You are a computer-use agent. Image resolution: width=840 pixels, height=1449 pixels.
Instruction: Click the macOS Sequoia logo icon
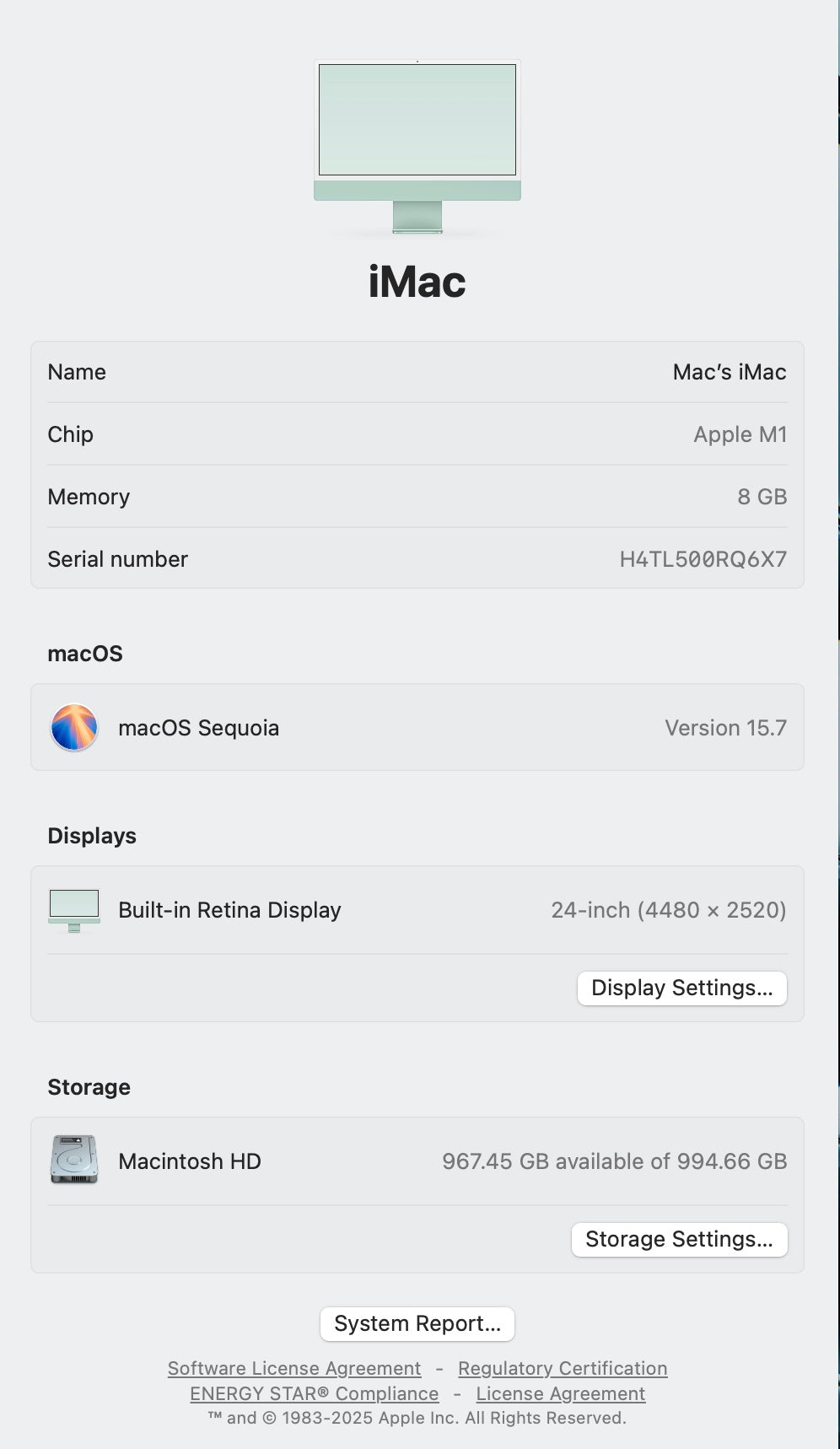click(74, 727)
